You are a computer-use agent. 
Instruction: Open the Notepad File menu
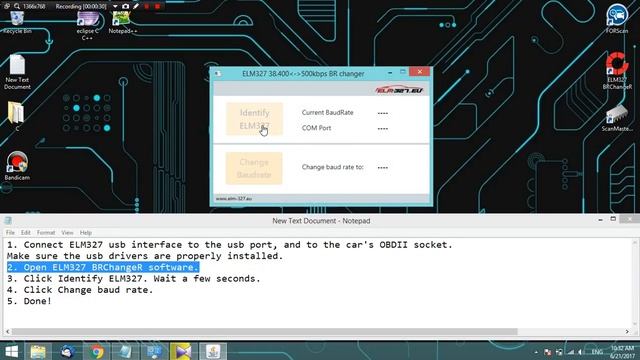coord(10,233)
